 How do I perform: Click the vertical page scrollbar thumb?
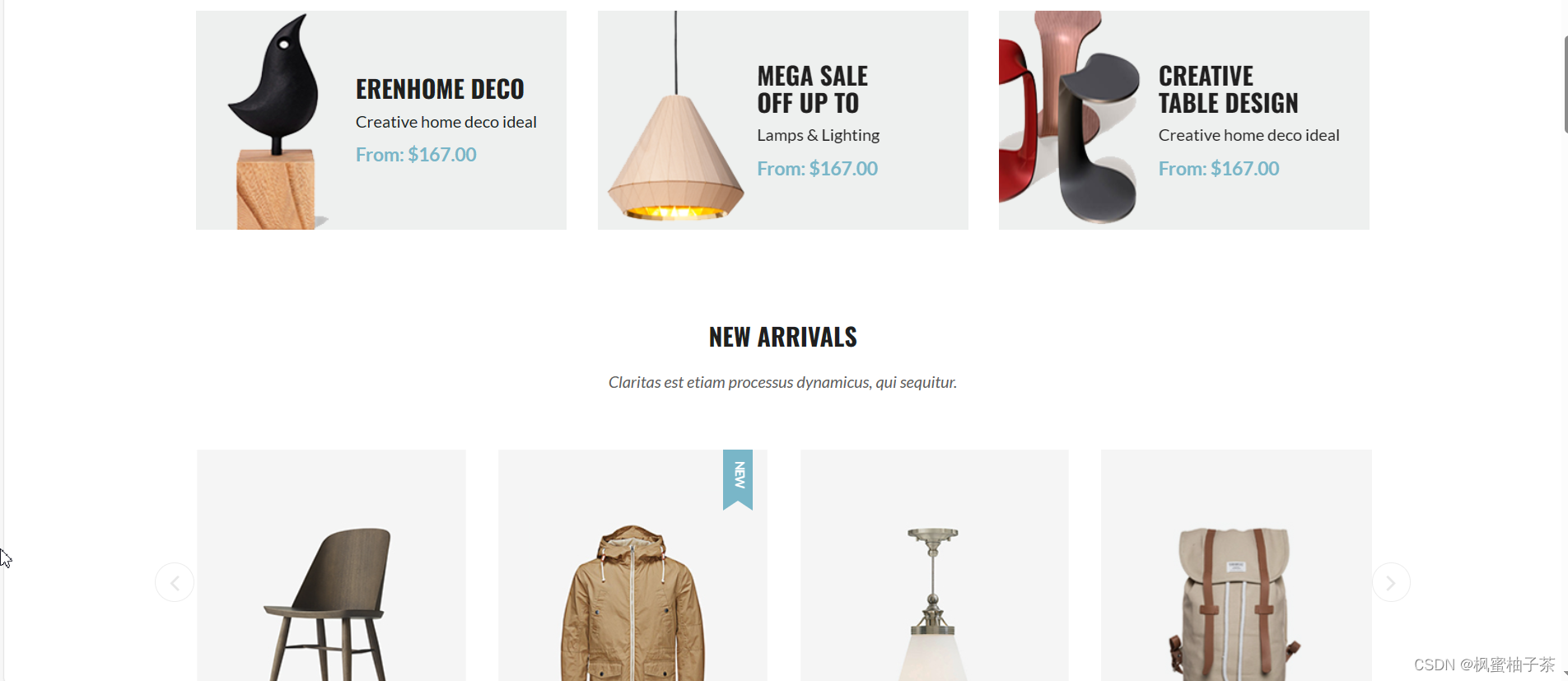pyautogui.click(x=1566, y=84)
